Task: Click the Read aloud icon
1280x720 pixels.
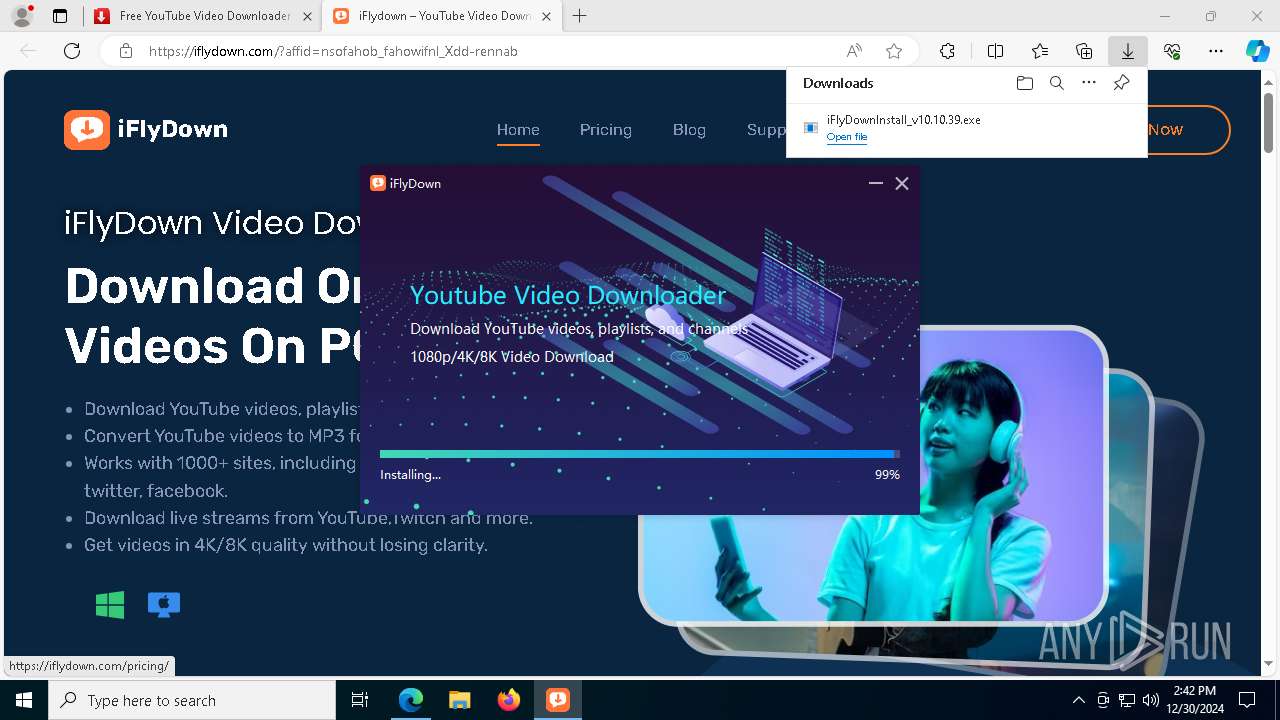Action: tap(854, 51)
